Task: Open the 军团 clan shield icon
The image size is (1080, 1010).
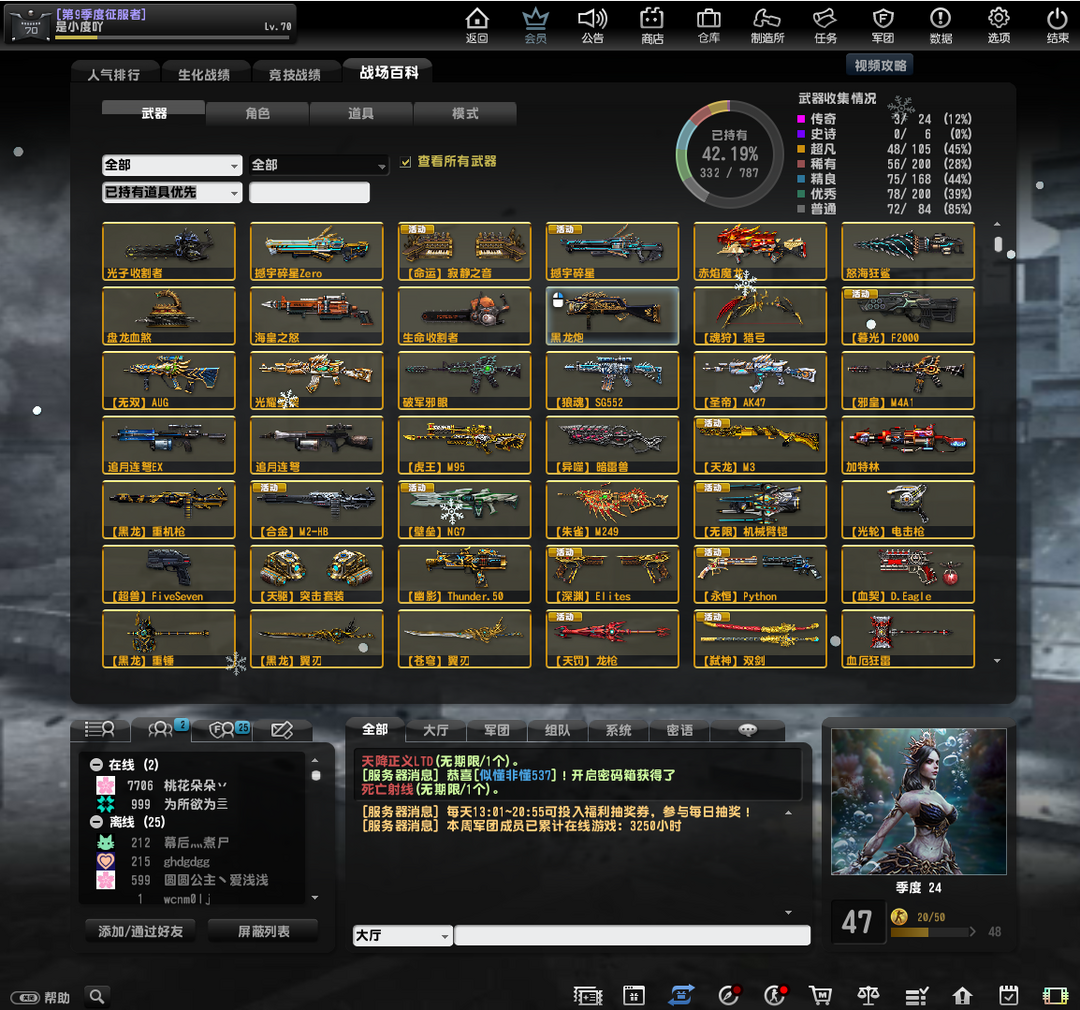Action: pos(882,24)
